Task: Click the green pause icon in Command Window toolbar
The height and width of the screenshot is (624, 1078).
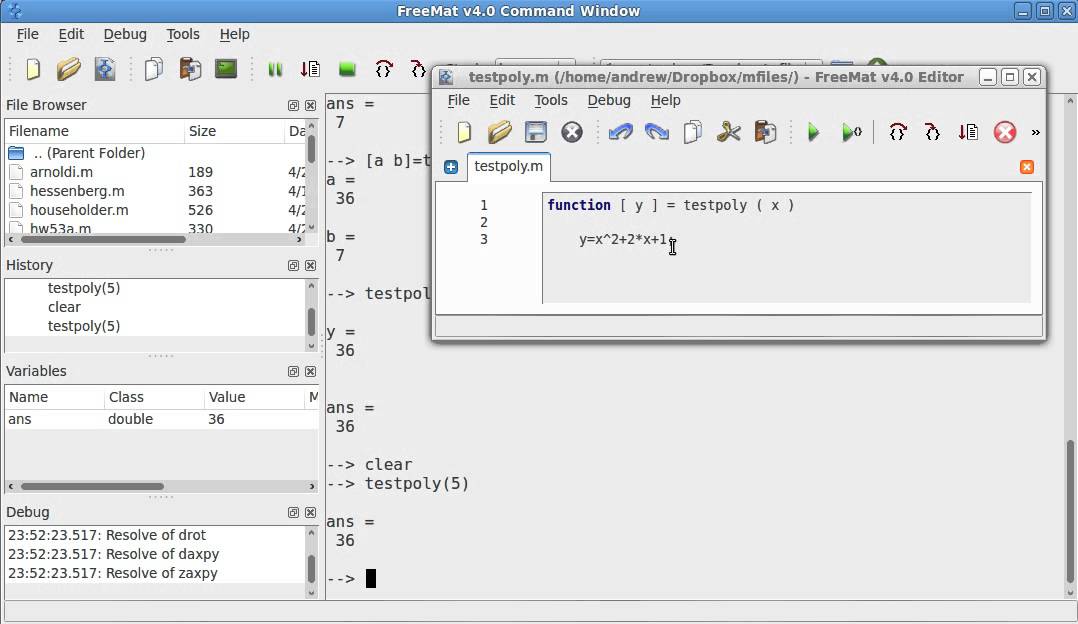Action: click(276, 69)
